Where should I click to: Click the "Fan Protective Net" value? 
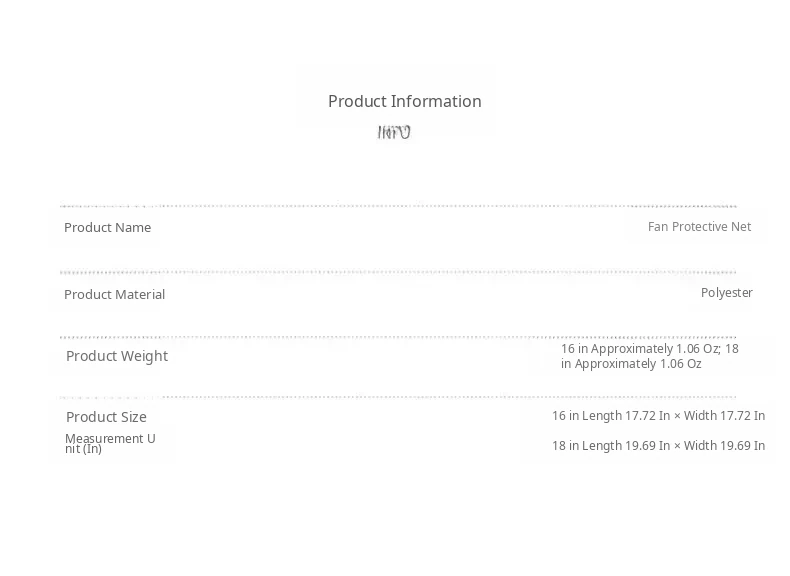pyautogui.click(x=699, y=227)
